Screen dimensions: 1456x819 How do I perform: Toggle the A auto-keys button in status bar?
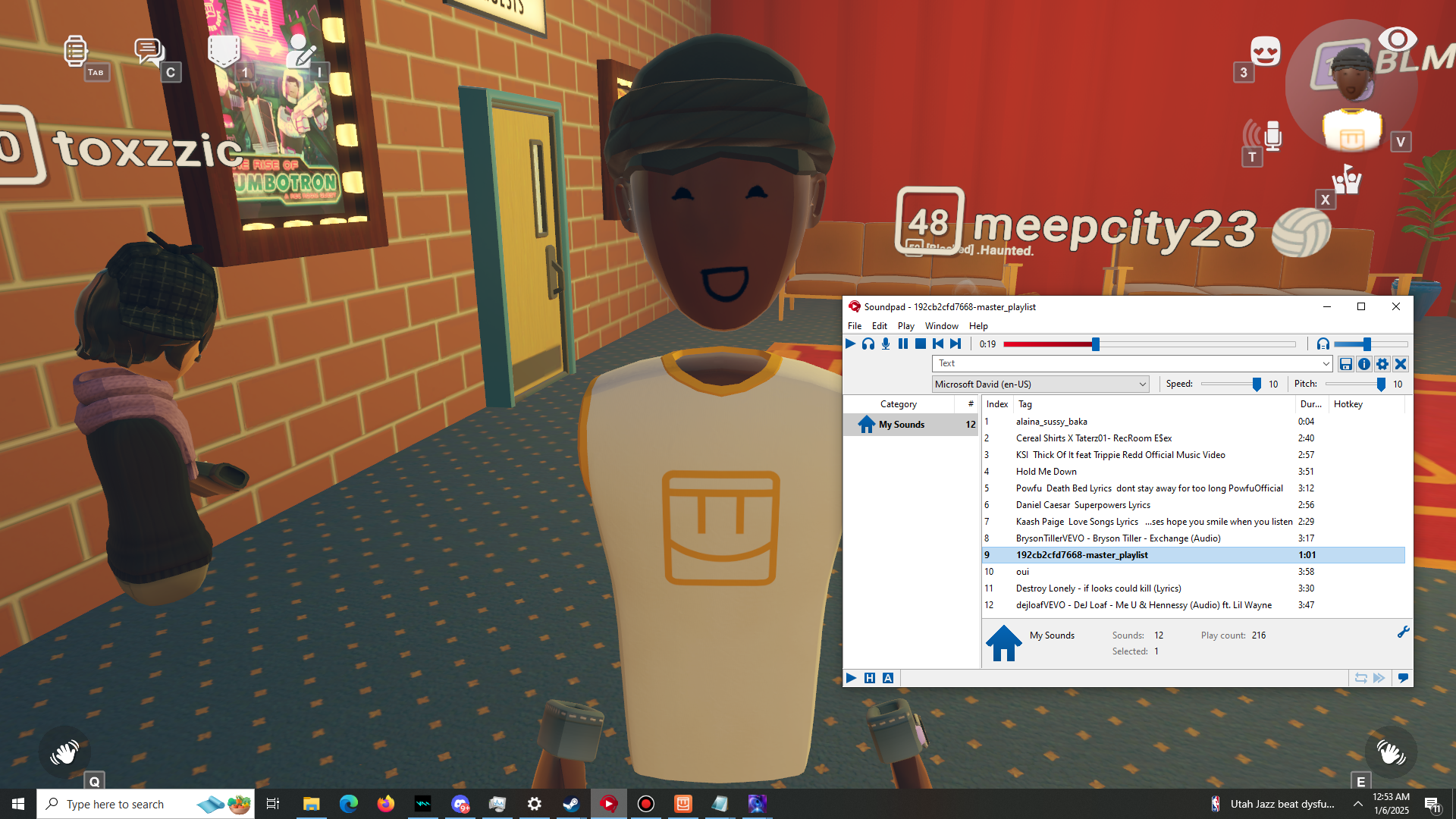pyautogui.click(x=888, y=678)
